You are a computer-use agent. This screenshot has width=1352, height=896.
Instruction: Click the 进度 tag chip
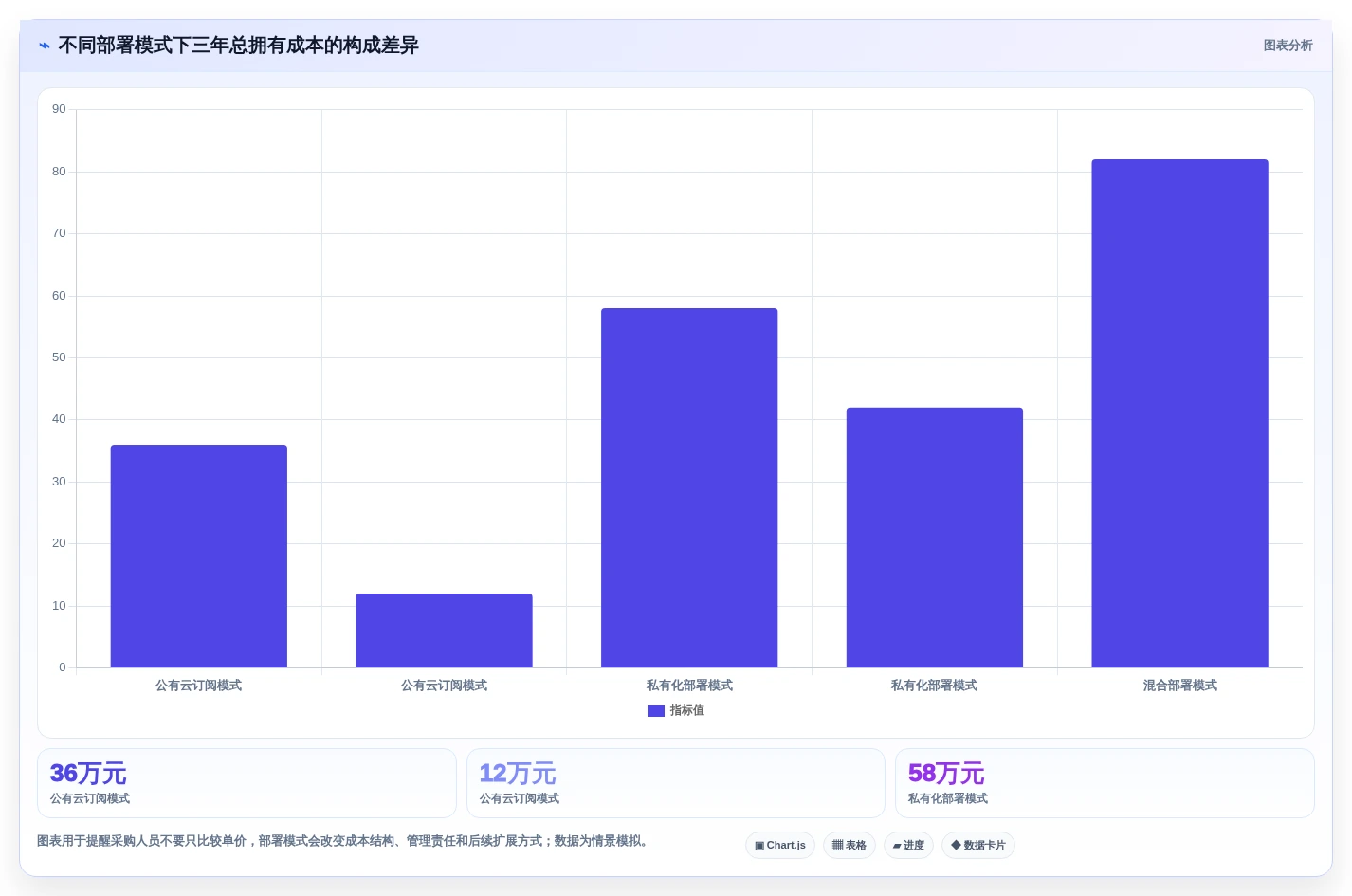tap(908, 845)
